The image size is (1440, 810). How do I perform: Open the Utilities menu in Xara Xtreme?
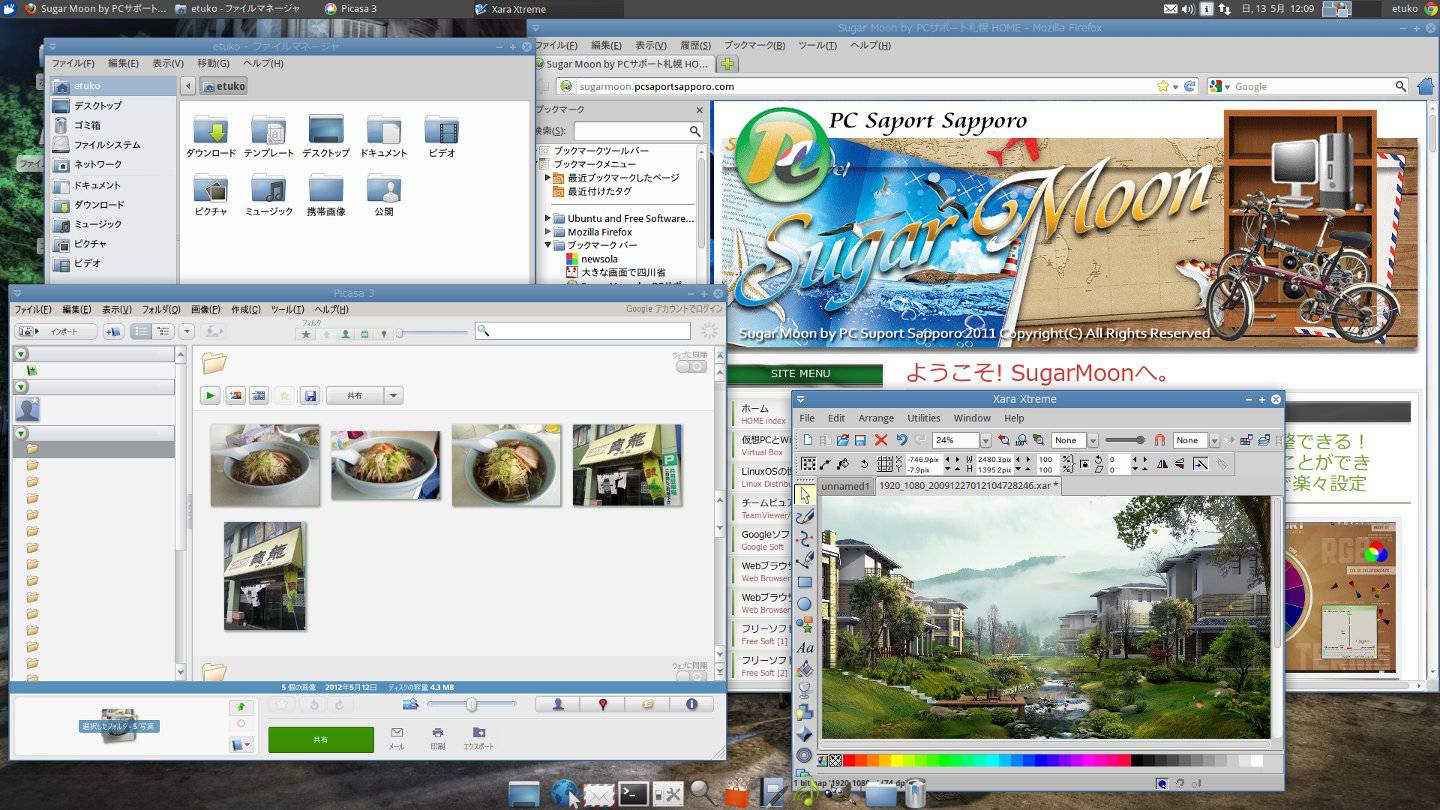[x=924, y=418]
